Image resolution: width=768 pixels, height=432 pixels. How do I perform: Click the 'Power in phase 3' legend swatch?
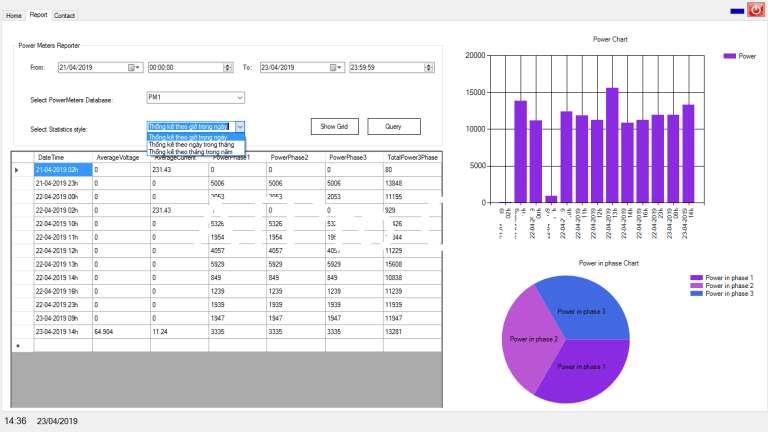[x=697, y=294]
